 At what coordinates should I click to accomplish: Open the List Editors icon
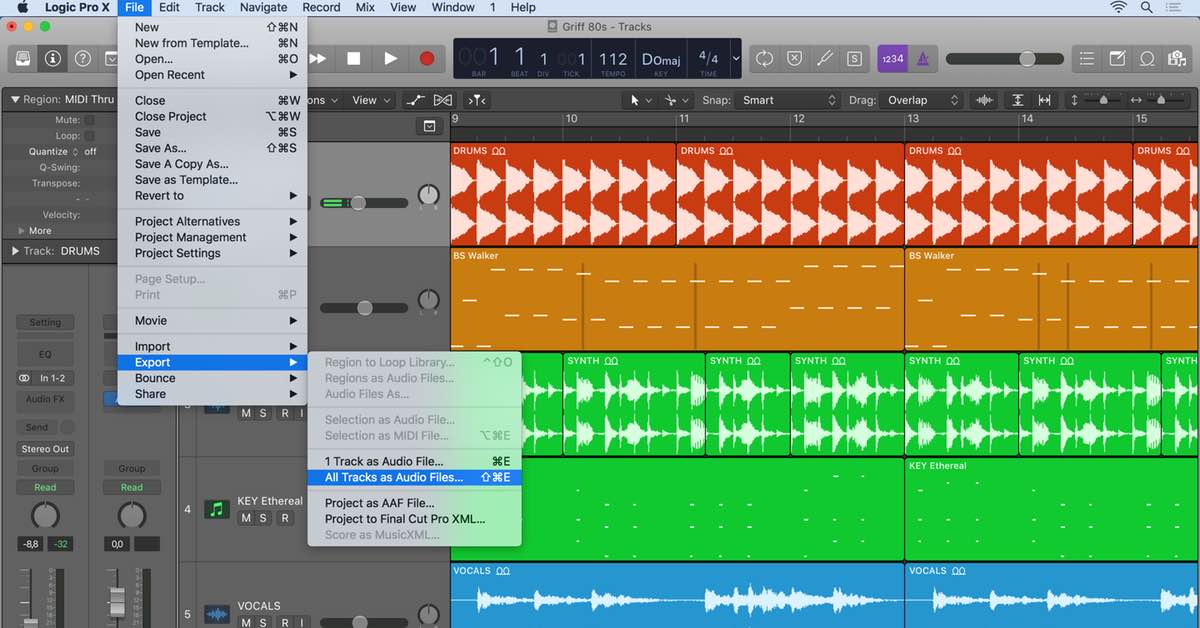click(x=1087, y=58)
